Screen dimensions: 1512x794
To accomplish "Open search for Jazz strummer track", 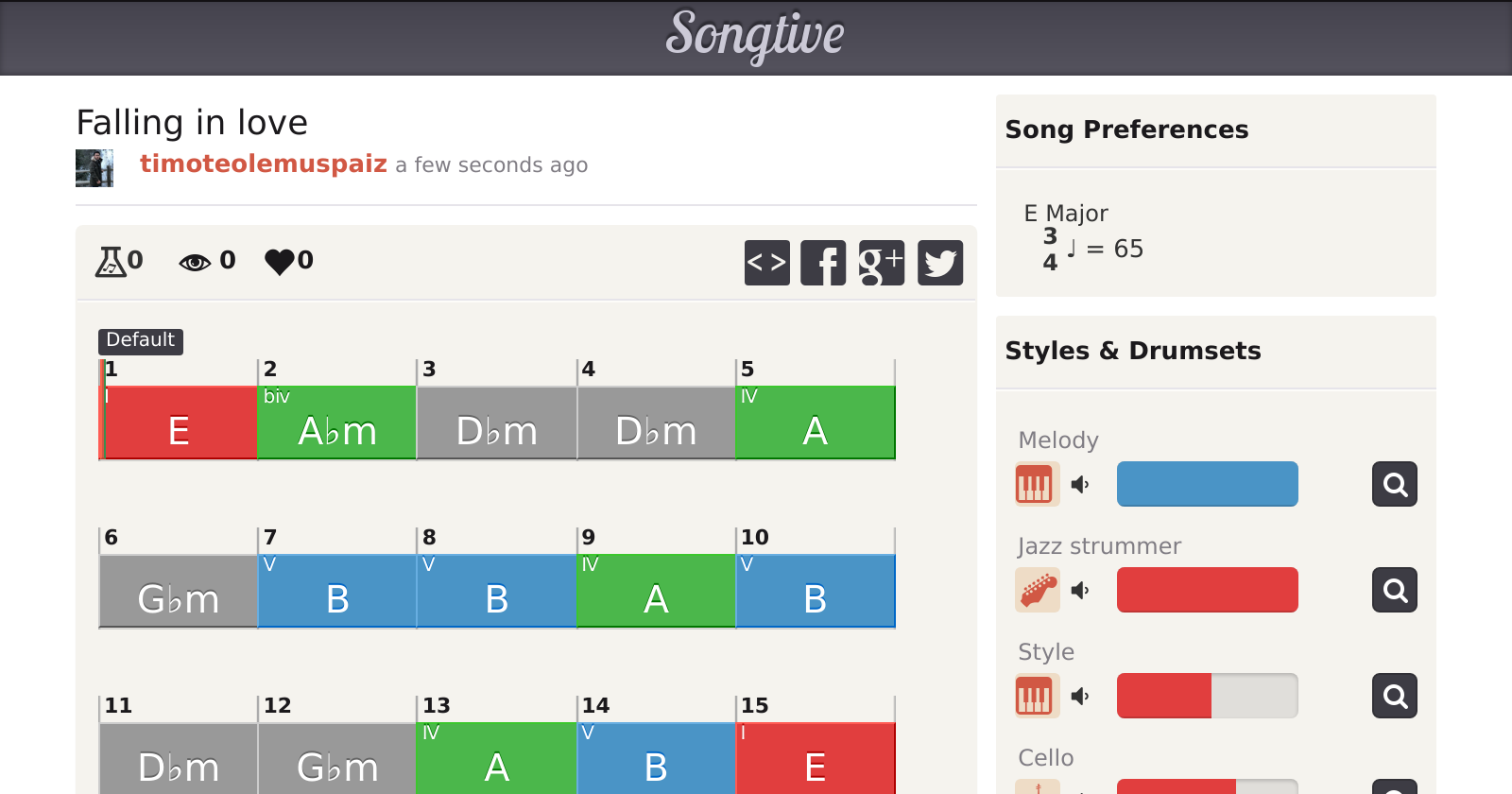I will pos(1394,591).
